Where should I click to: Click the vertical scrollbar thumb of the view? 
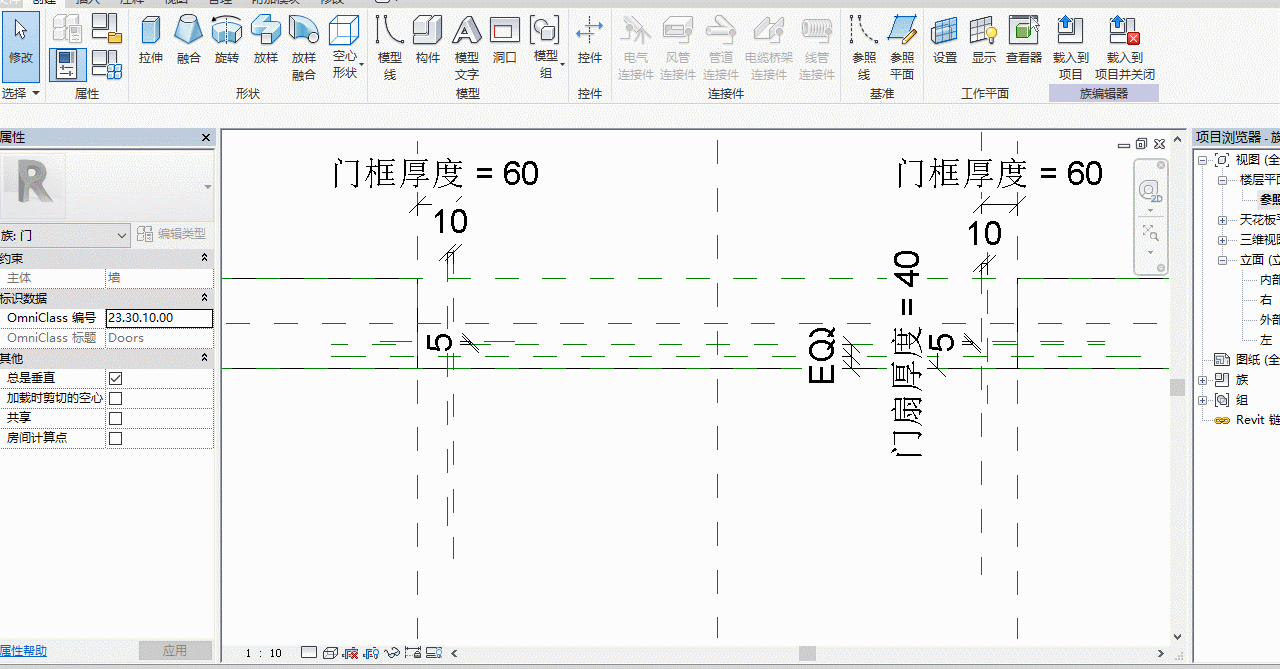click(x=1177, y=388)
